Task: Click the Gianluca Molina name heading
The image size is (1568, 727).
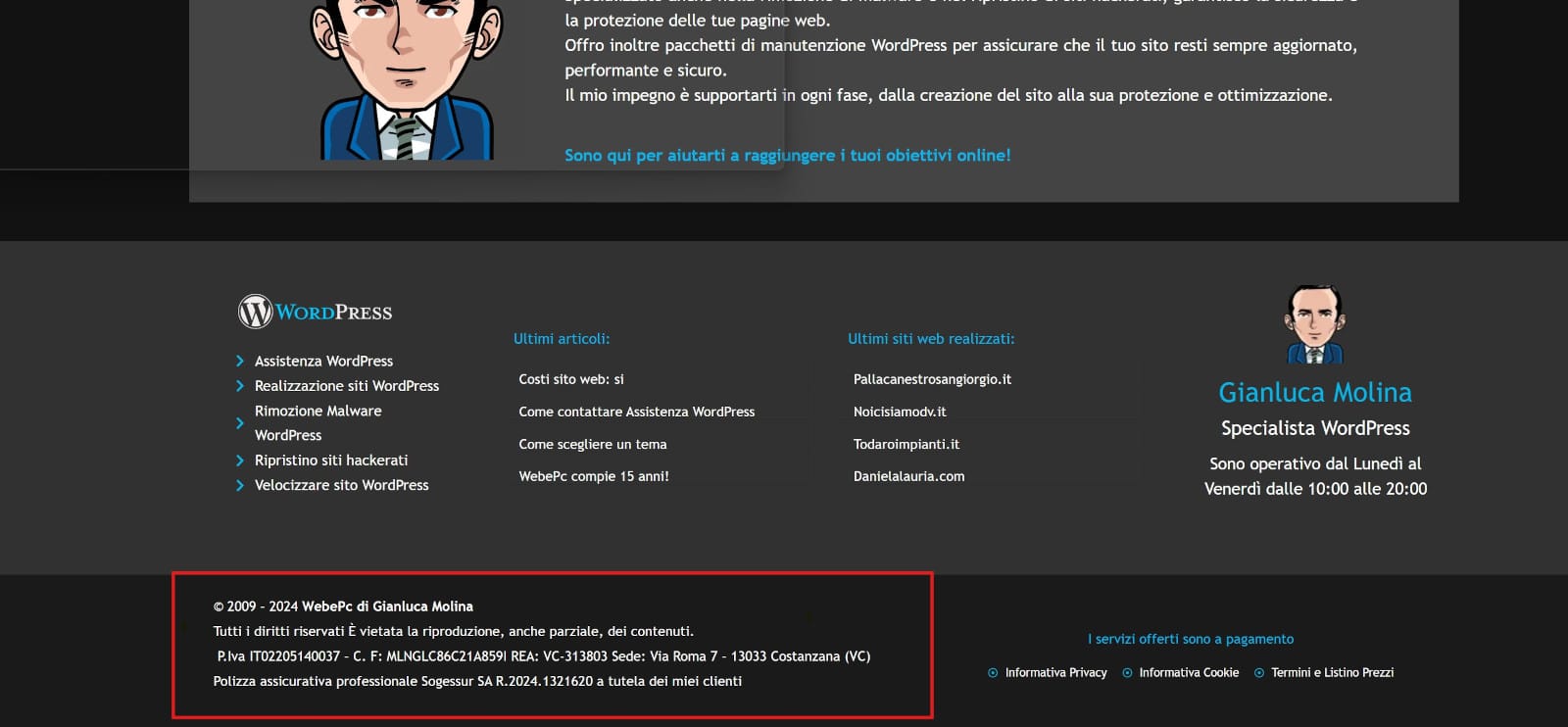Action: coord(1315,392)
